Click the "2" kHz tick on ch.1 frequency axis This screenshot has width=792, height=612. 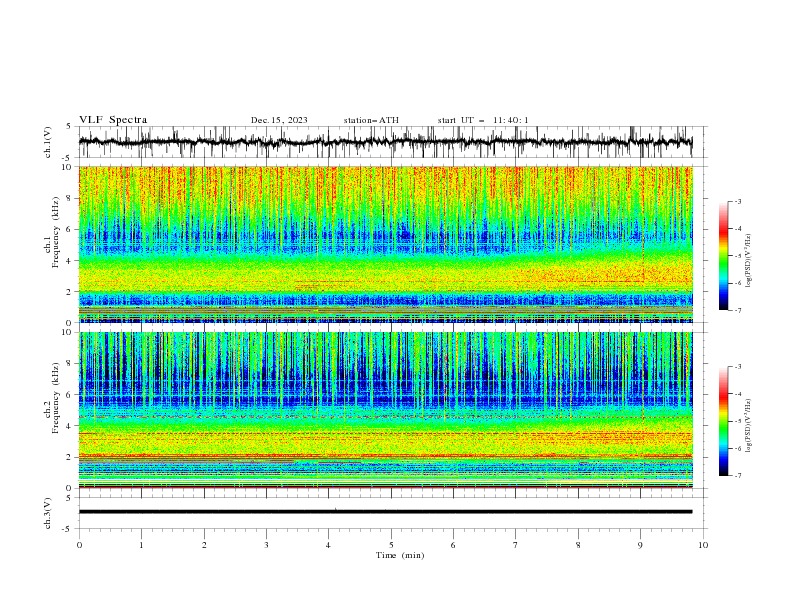pyautogui.click(x=70, y=292)
